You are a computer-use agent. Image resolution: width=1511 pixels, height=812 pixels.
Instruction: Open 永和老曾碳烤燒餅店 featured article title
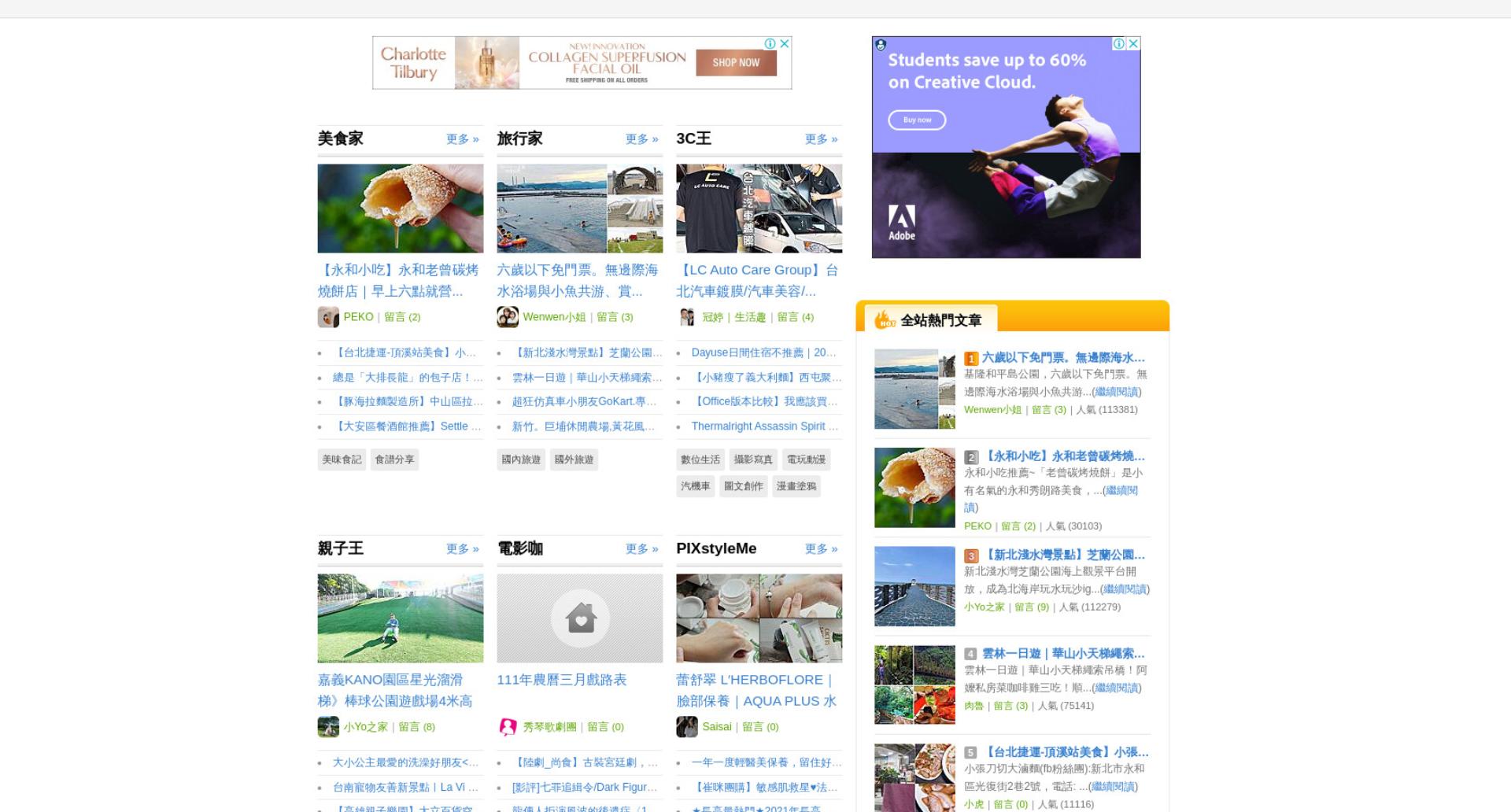tap(398, 281)
